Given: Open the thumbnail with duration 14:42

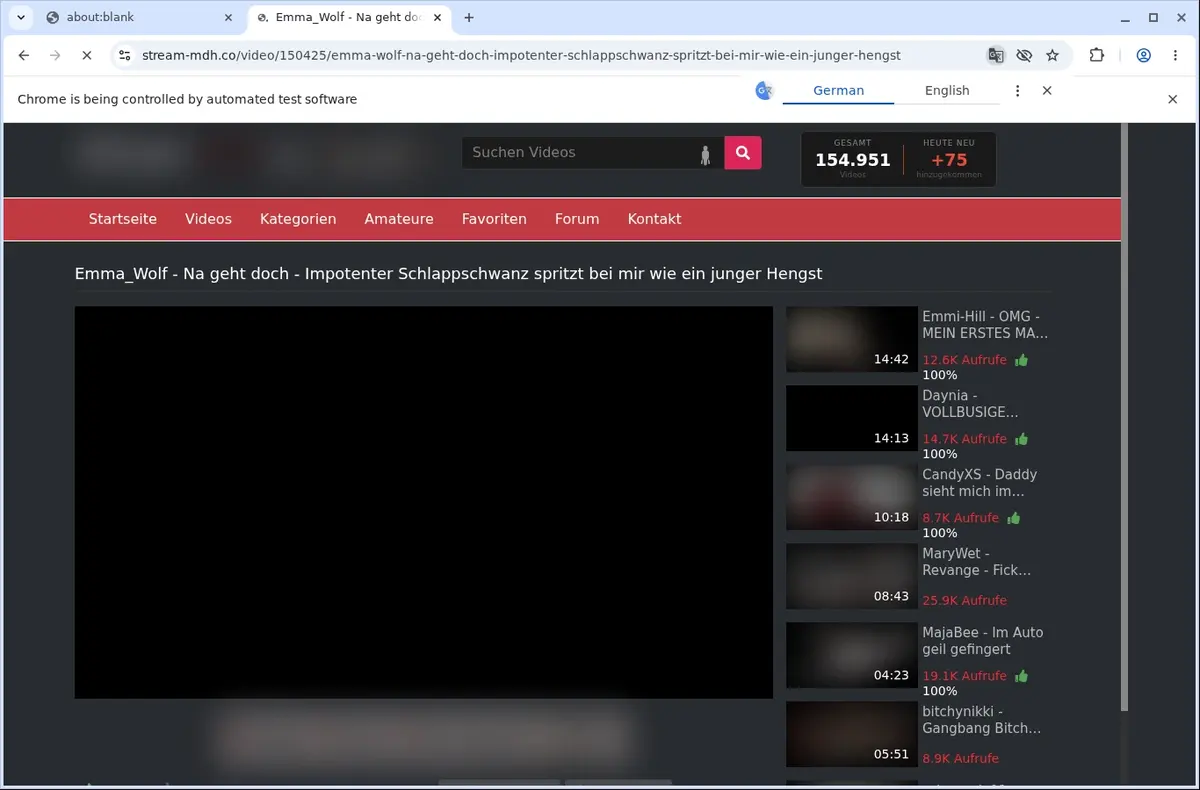Looking at the screenshot, I should 851,339.
